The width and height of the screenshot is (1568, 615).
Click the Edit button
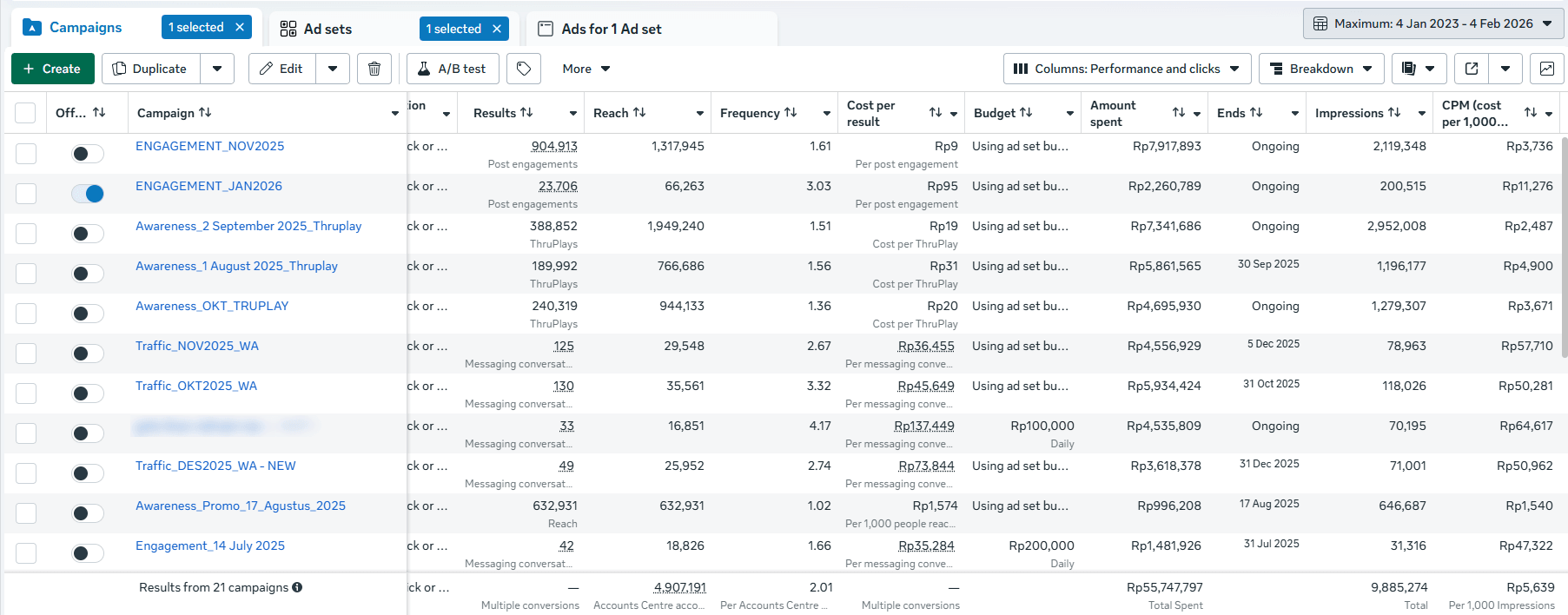[282, 69]
